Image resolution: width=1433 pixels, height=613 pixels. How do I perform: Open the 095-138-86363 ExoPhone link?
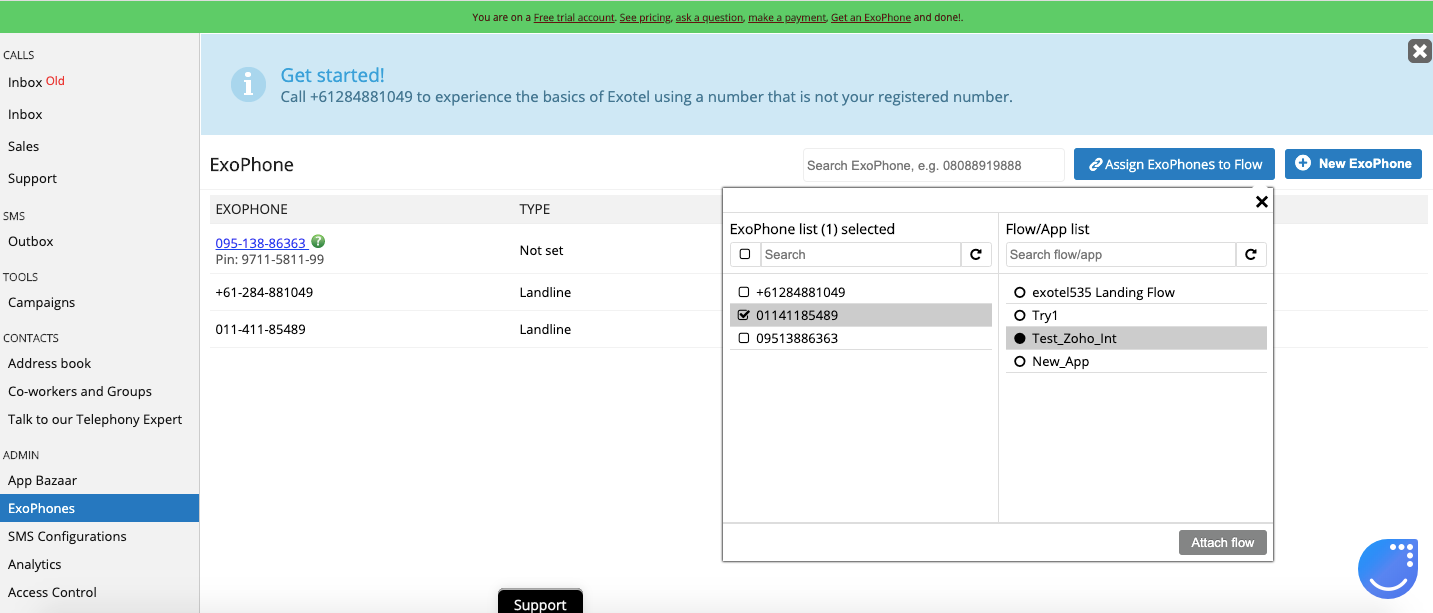[261, 243]
